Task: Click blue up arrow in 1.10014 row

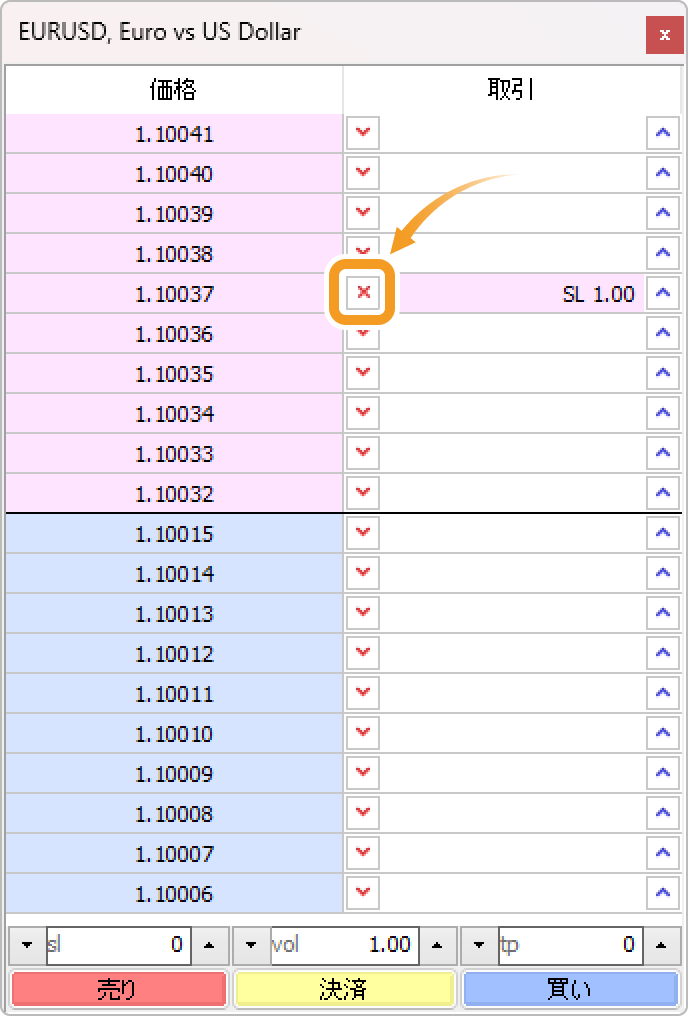Action: 662,573
